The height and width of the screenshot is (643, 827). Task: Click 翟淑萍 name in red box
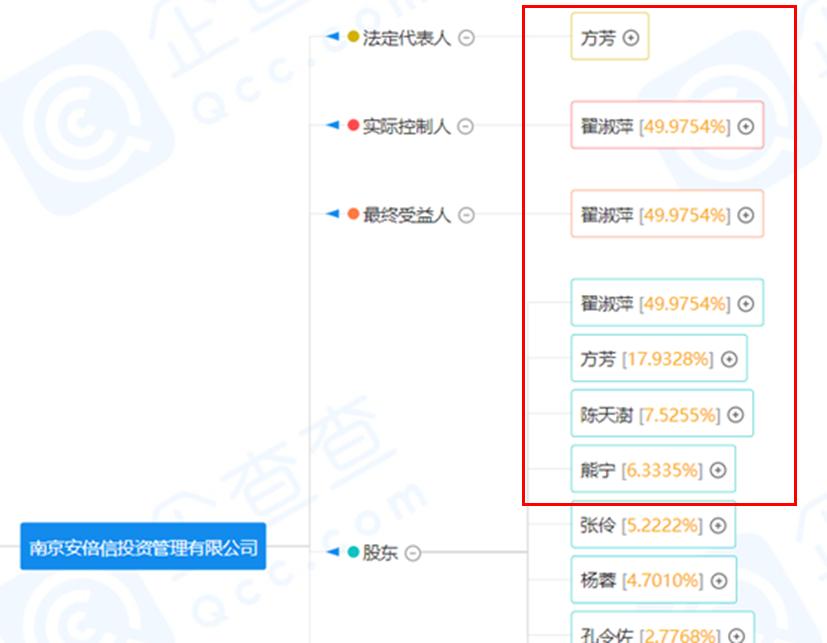[x=607, y=127]
